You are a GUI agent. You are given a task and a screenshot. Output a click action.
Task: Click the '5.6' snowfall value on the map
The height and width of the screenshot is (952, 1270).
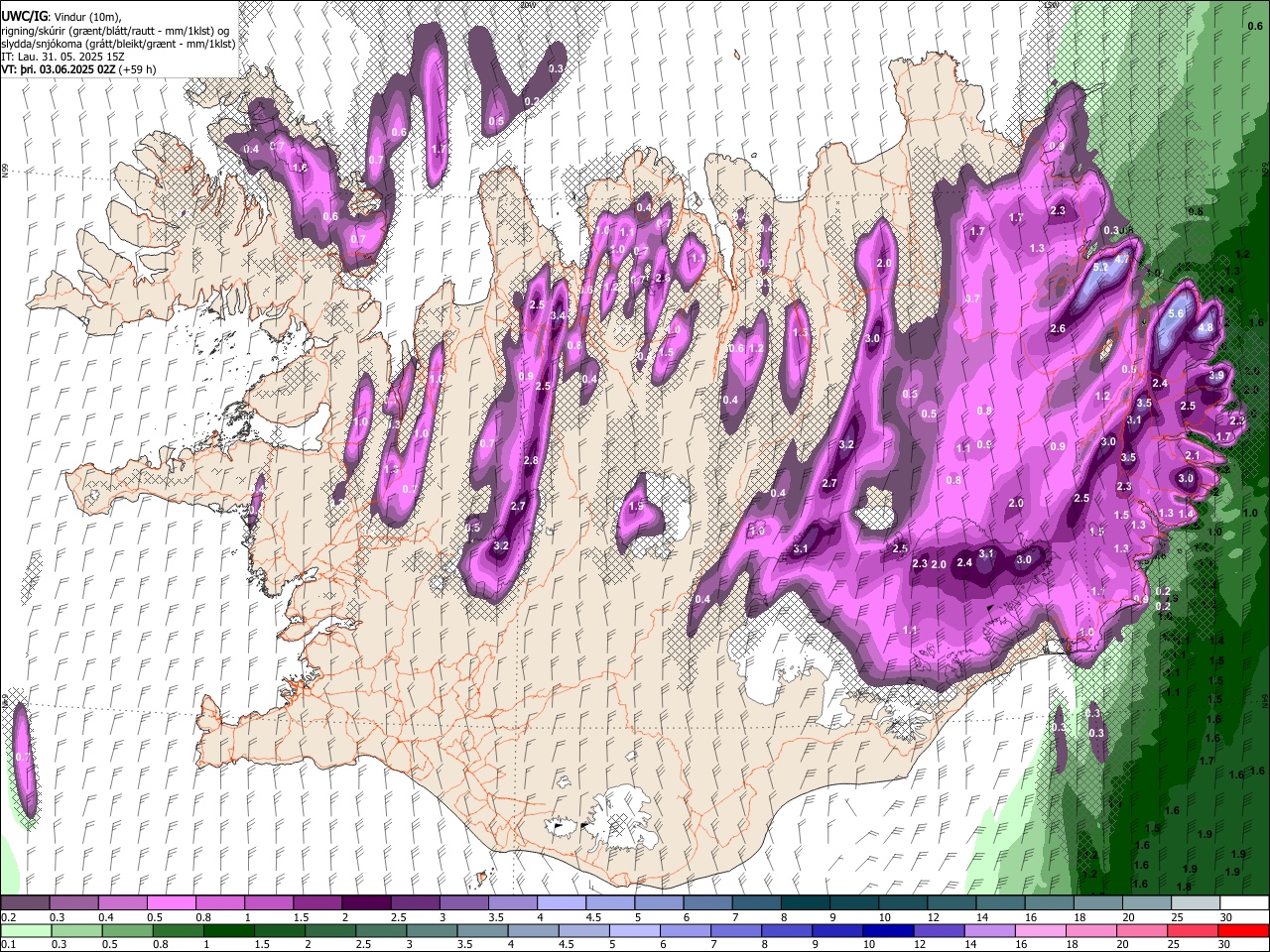pyautogui.click(x=1177, y=313)
